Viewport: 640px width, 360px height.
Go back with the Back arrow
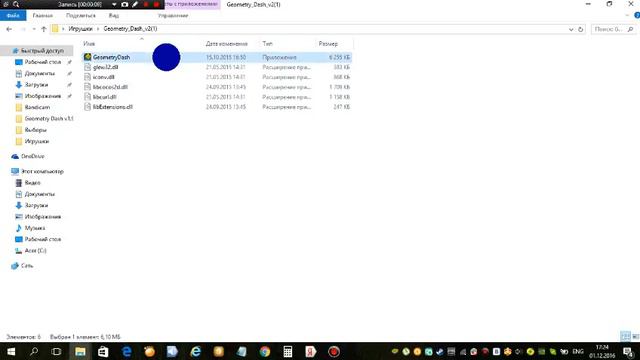click(9, 29)
